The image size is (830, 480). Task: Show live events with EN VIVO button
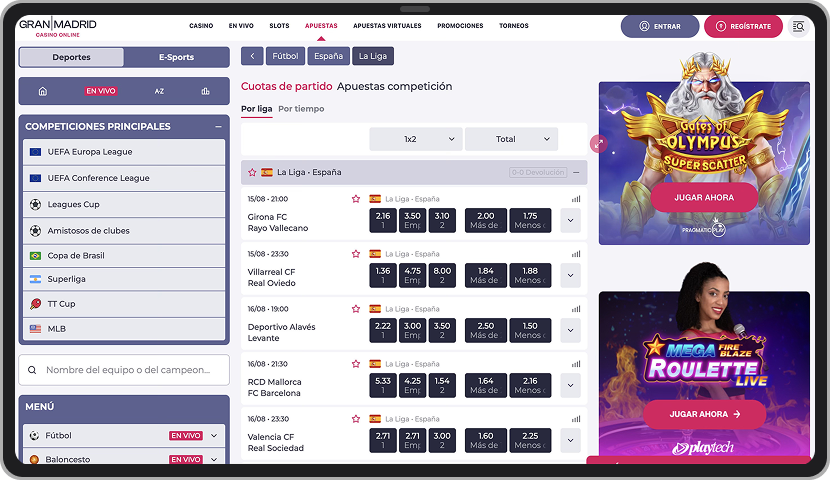pos(101,91)
